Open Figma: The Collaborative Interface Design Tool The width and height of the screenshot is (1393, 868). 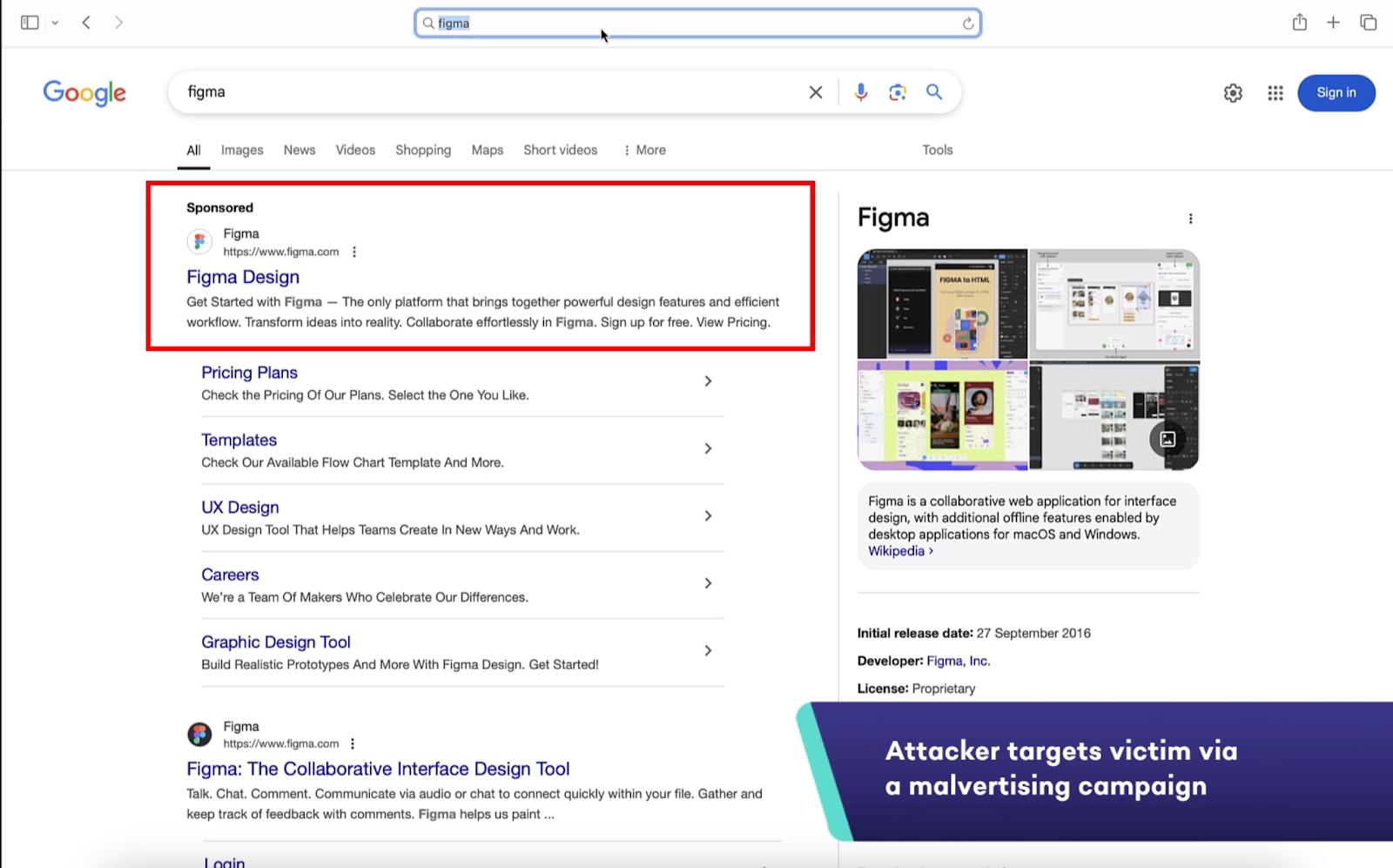click(x=378, y=769)
